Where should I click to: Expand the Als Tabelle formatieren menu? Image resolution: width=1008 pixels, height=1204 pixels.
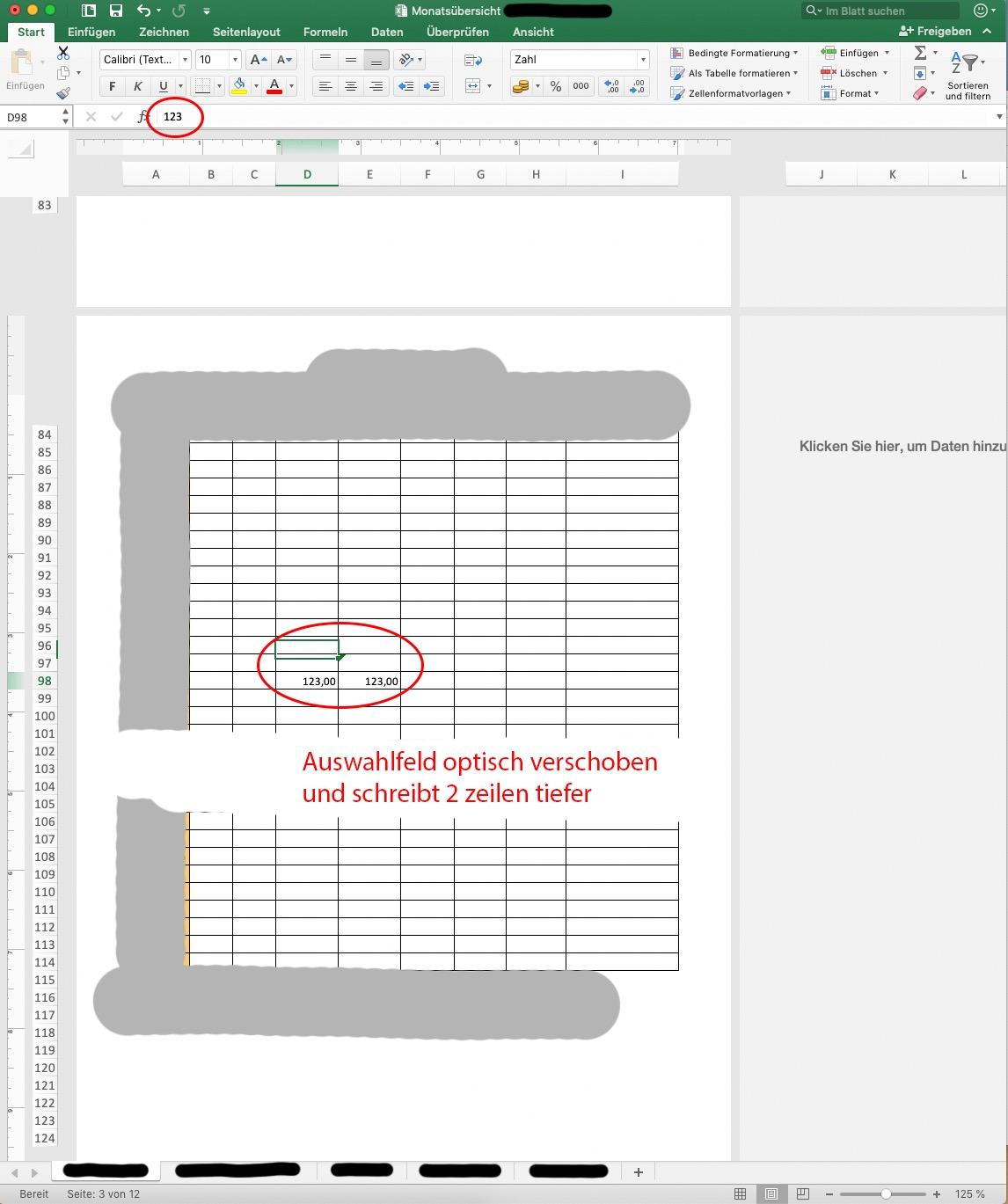734,73
